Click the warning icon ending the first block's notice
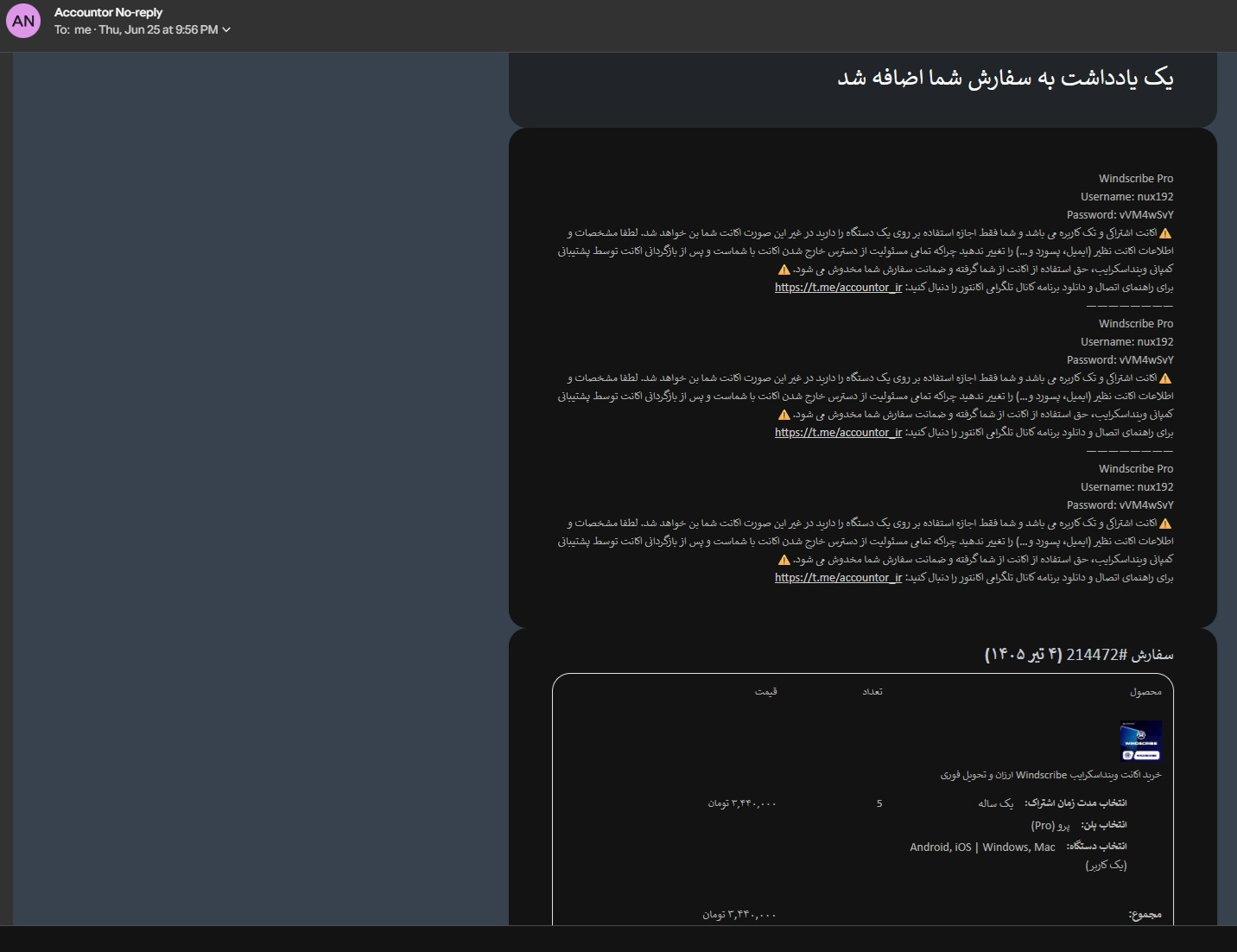This screenshot has width=1237, height=952. (784, 270)
